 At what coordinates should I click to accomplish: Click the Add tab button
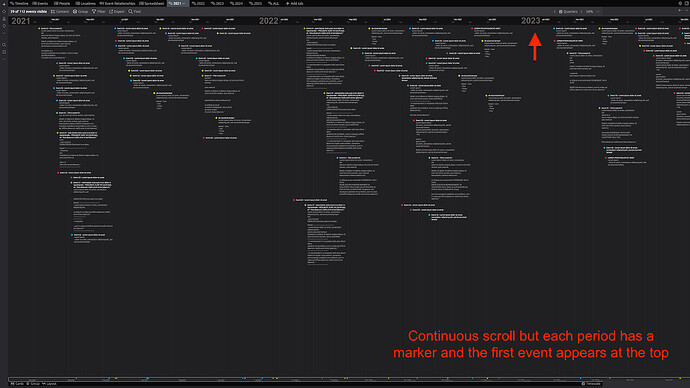[x=294, y=3]
